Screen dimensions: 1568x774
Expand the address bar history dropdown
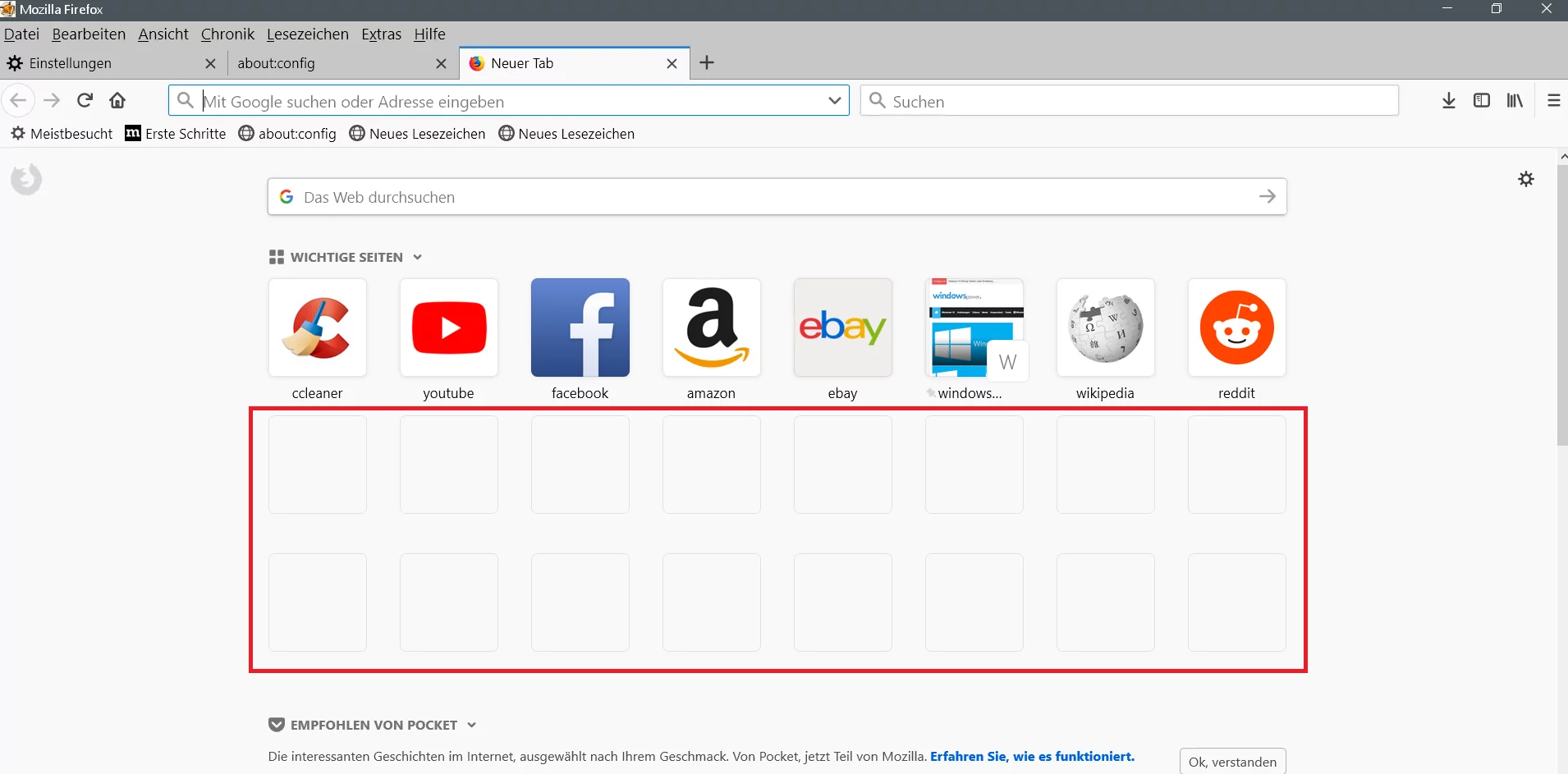coord(834,100)
